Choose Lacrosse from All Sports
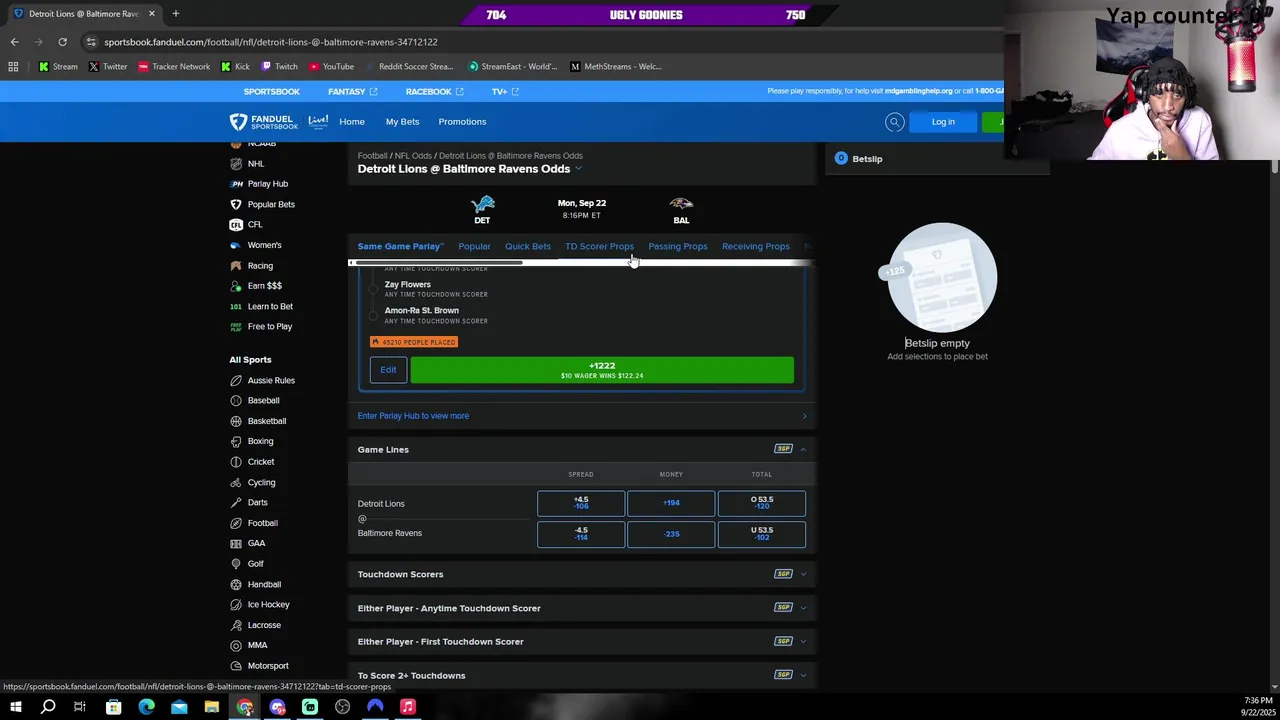 click(264, 625)
